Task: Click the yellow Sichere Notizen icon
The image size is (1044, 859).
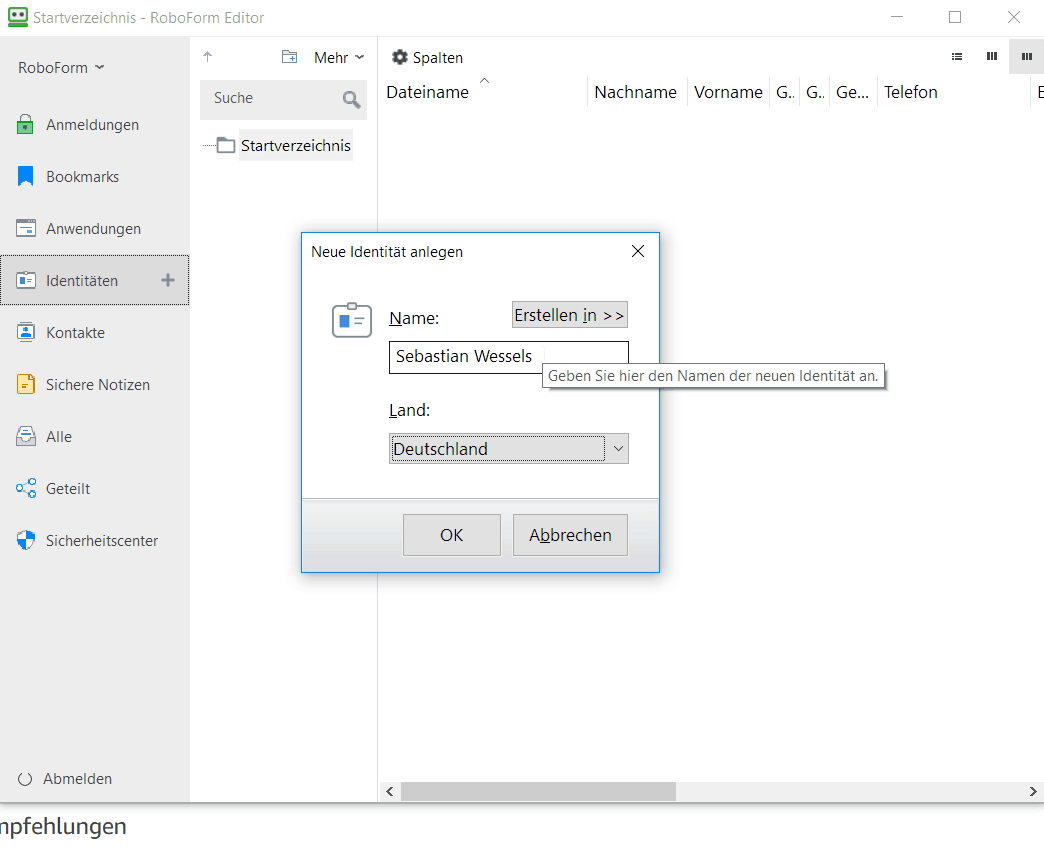Action: pyautogui.click(x=25, y=384)
